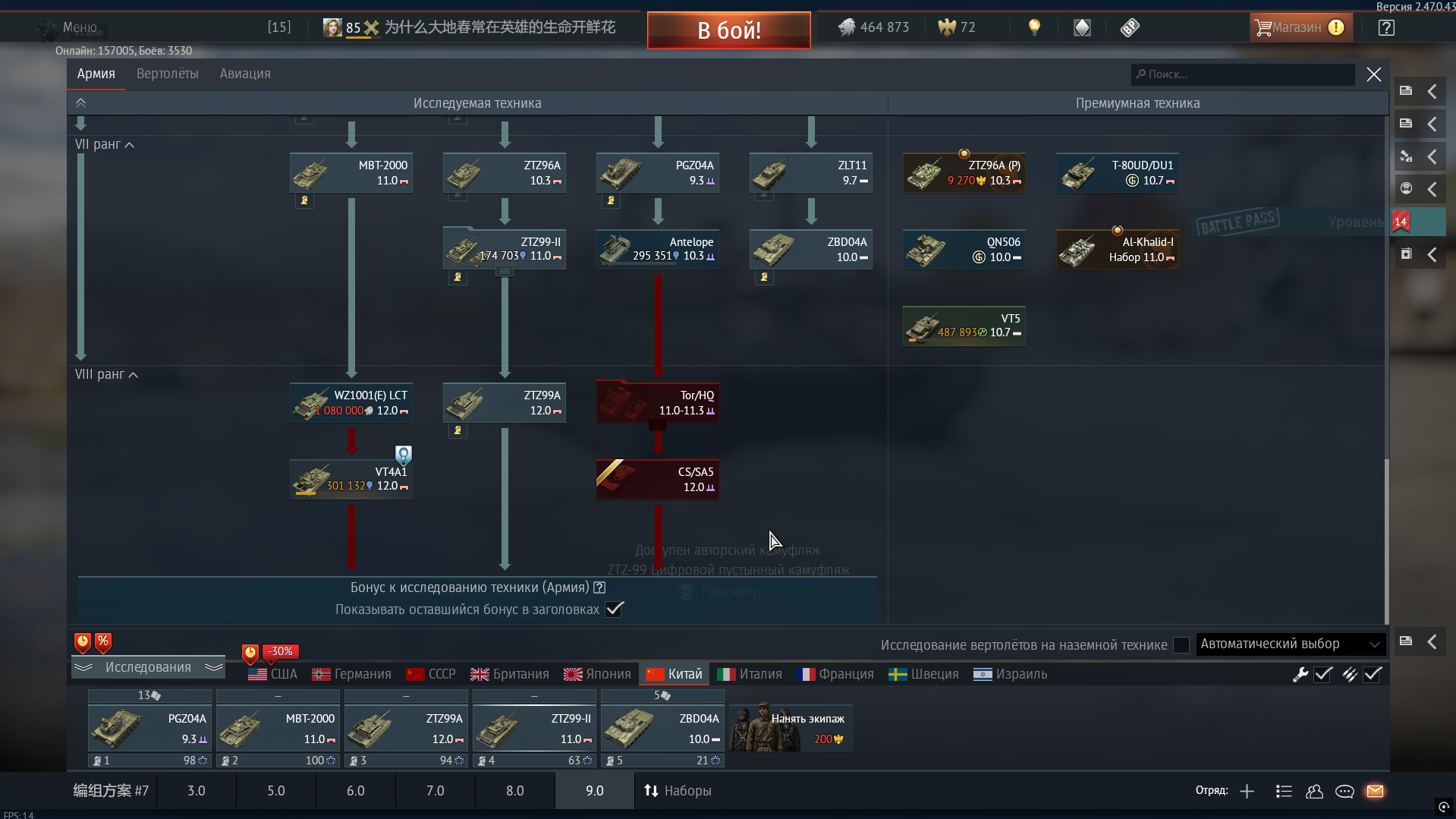1456x819 pixels.
Task: Open the Магазин shop button
Action: point(1300,27)
